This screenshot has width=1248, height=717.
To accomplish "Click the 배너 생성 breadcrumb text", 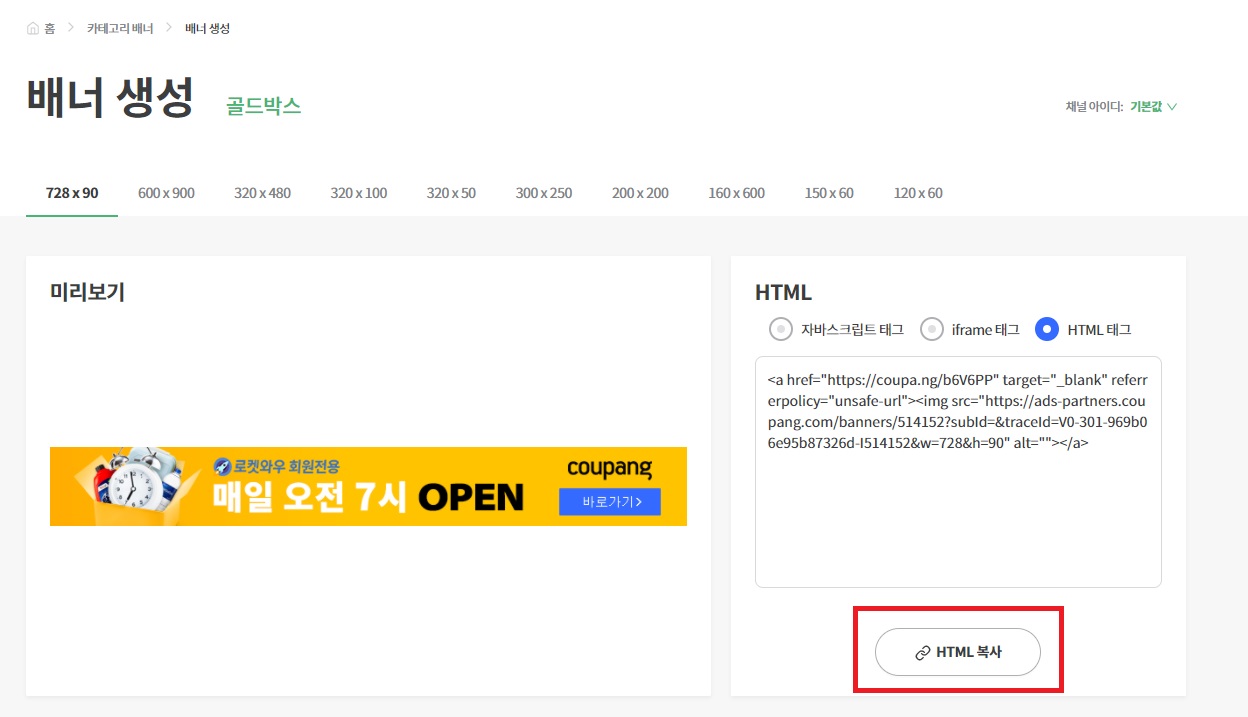I will (x=208, y=28).
